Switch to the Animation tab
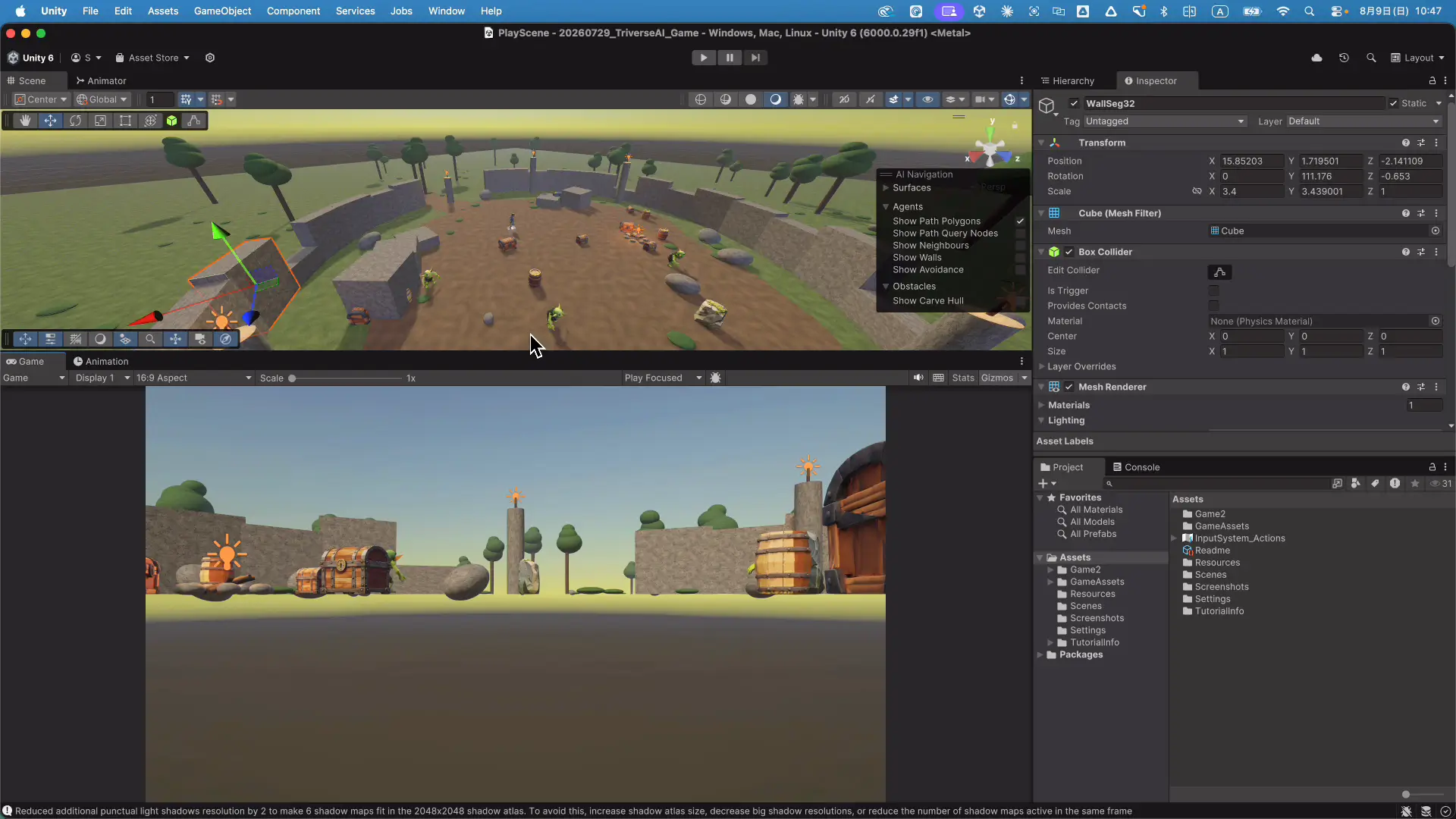This screenshot has width=1456, height=819. click(x=102, y=361)
